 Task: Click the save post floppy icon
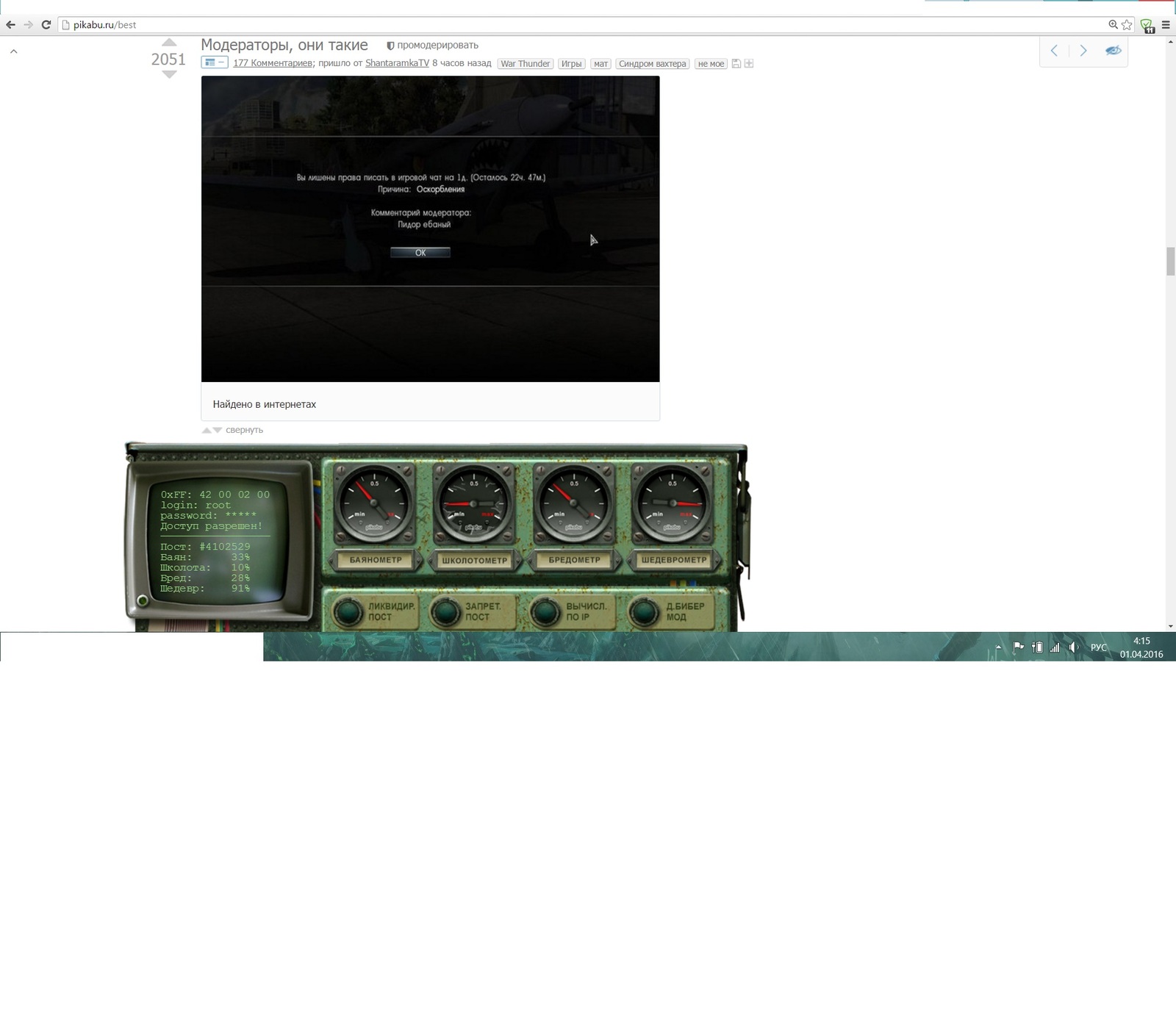tap(736, 64)
